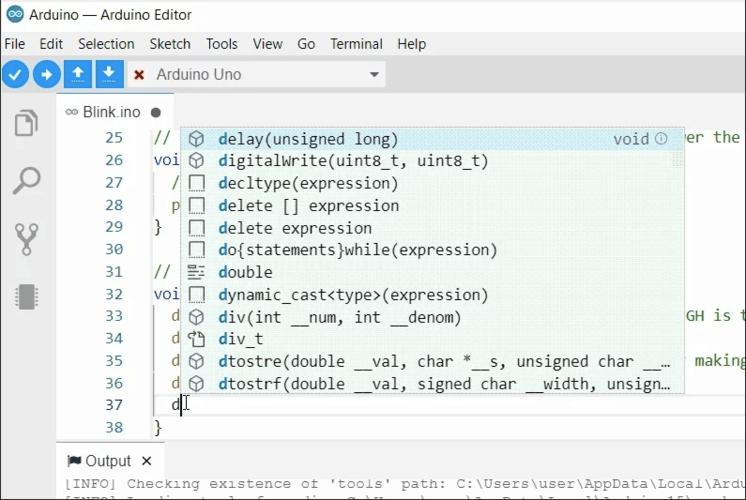Viewport: 746px width, 500px height.
Task: Open the Edit menu
Action: (x=51, y=44)
